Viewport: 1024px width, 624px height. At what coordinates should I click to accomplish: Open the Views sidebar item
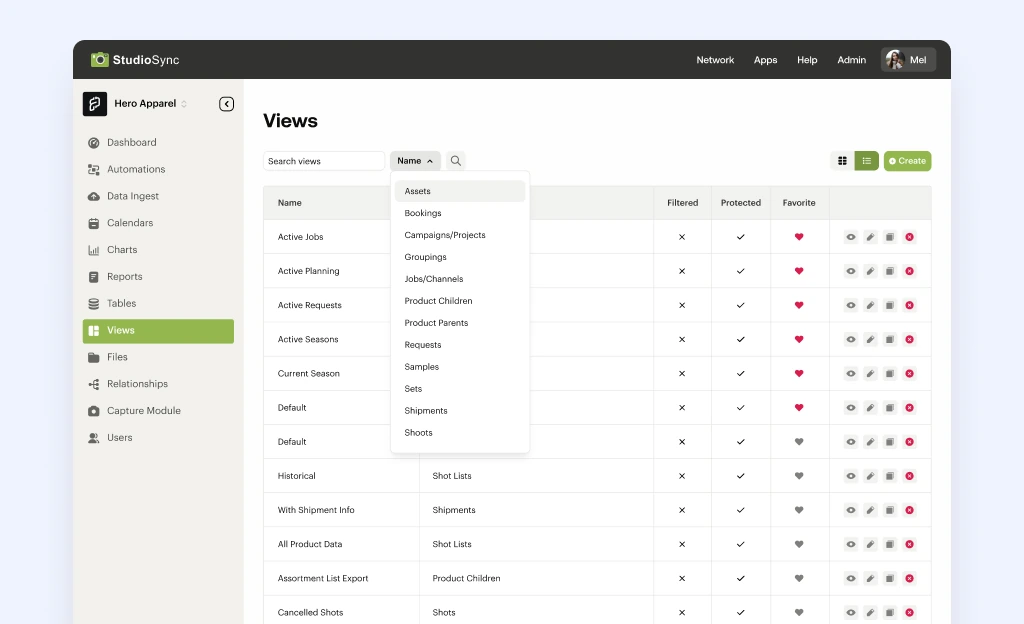(158, 331)
